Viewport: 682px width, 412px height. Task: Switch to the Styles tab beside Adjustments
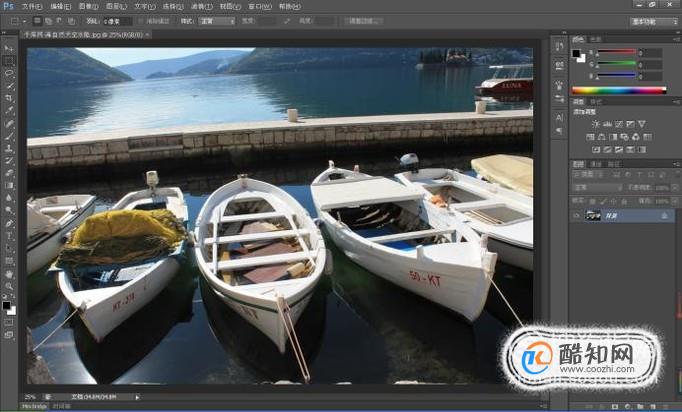[x=595, y=102]
